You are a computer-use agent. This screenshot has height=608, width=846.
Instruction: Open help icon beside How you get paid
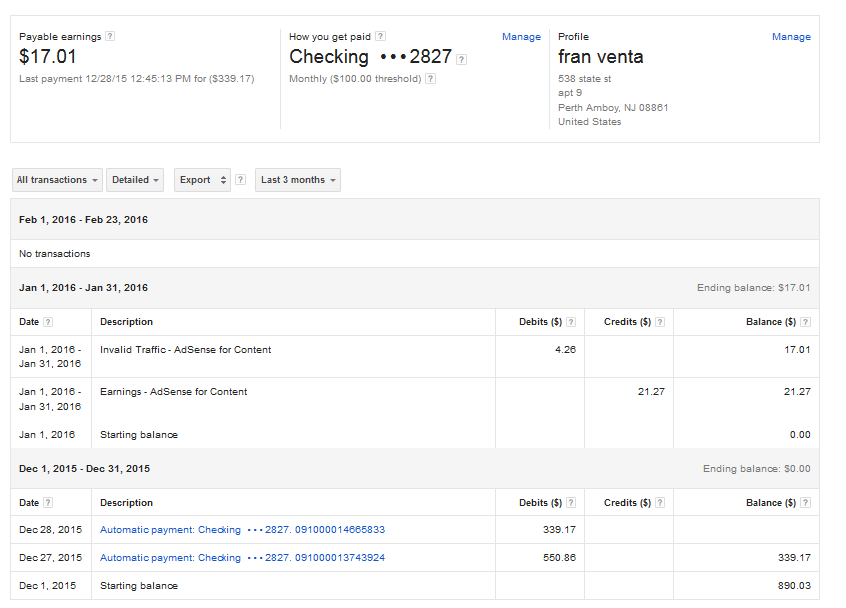click(x=380, y=36)
